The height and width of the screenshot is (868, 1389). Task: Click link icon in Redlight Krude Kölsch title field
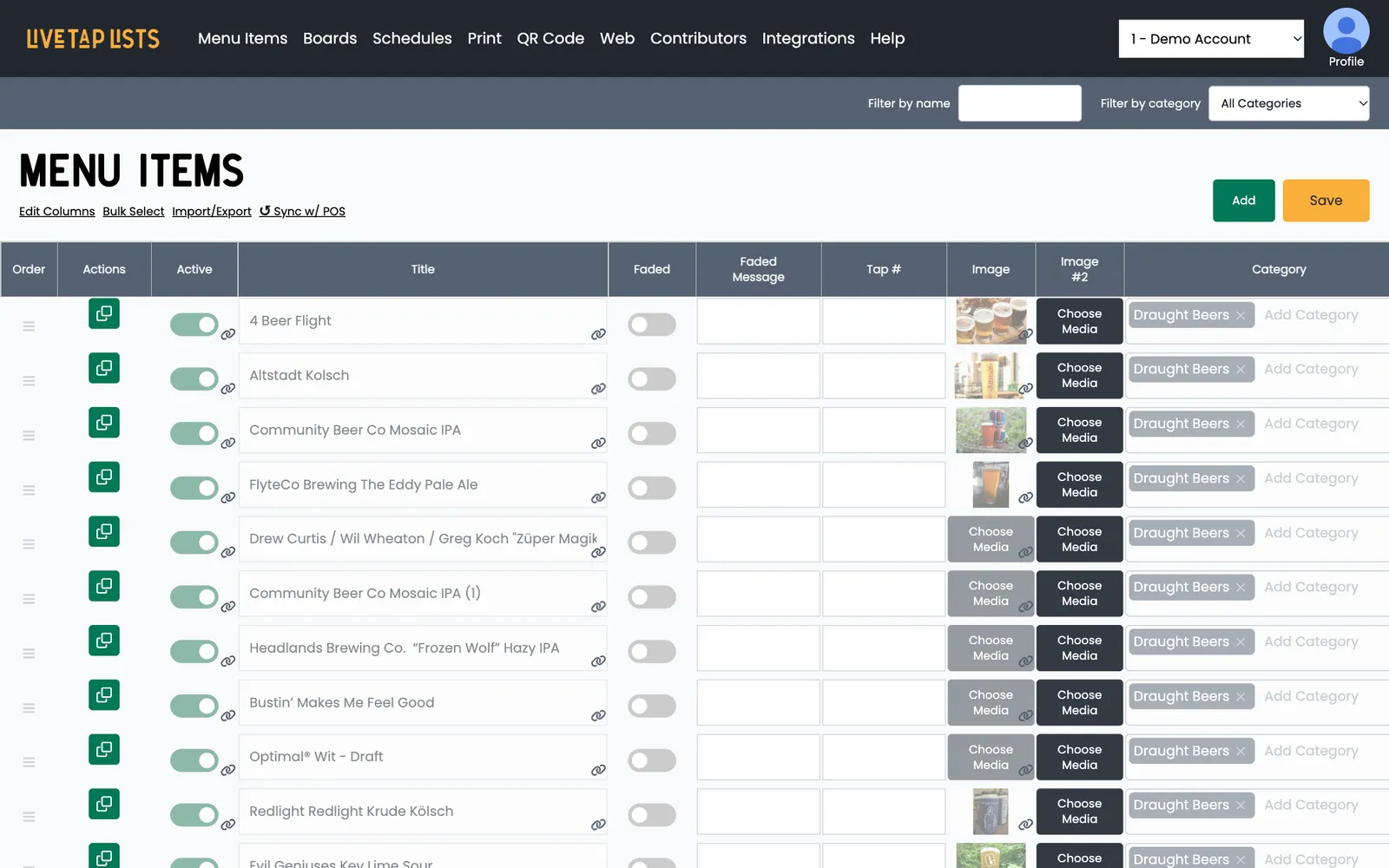coord(598,825)
